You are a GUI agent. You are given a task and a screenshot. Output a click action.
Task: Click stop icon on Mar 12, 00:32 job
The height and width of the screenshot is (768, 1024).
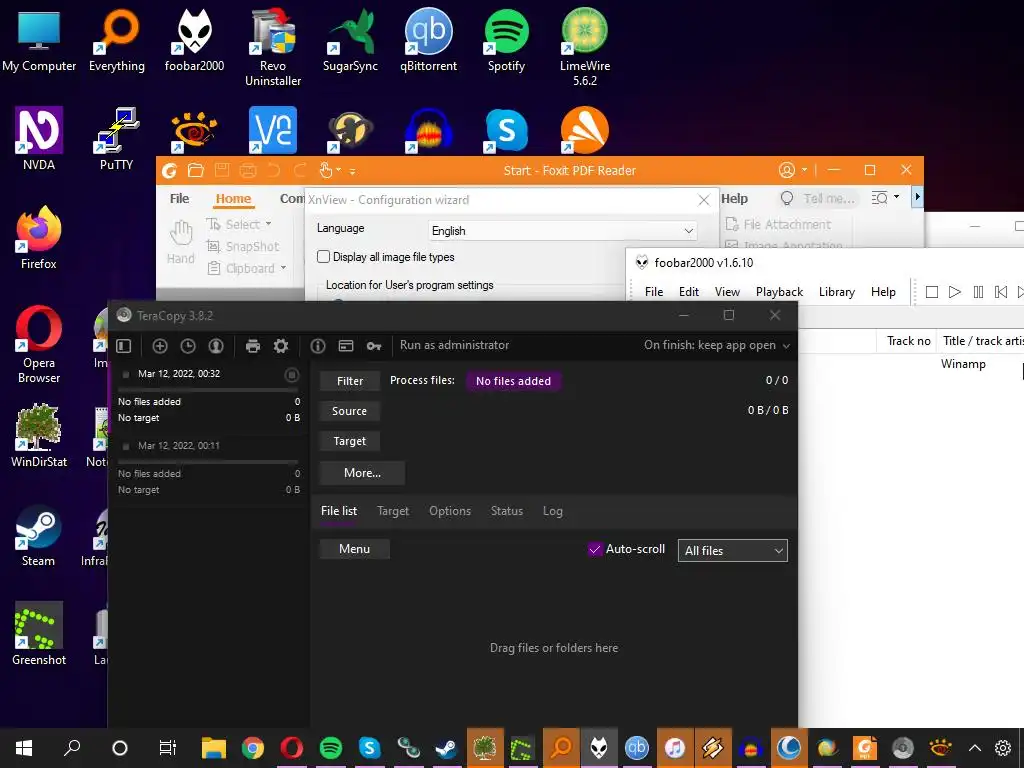pos(292,375)
